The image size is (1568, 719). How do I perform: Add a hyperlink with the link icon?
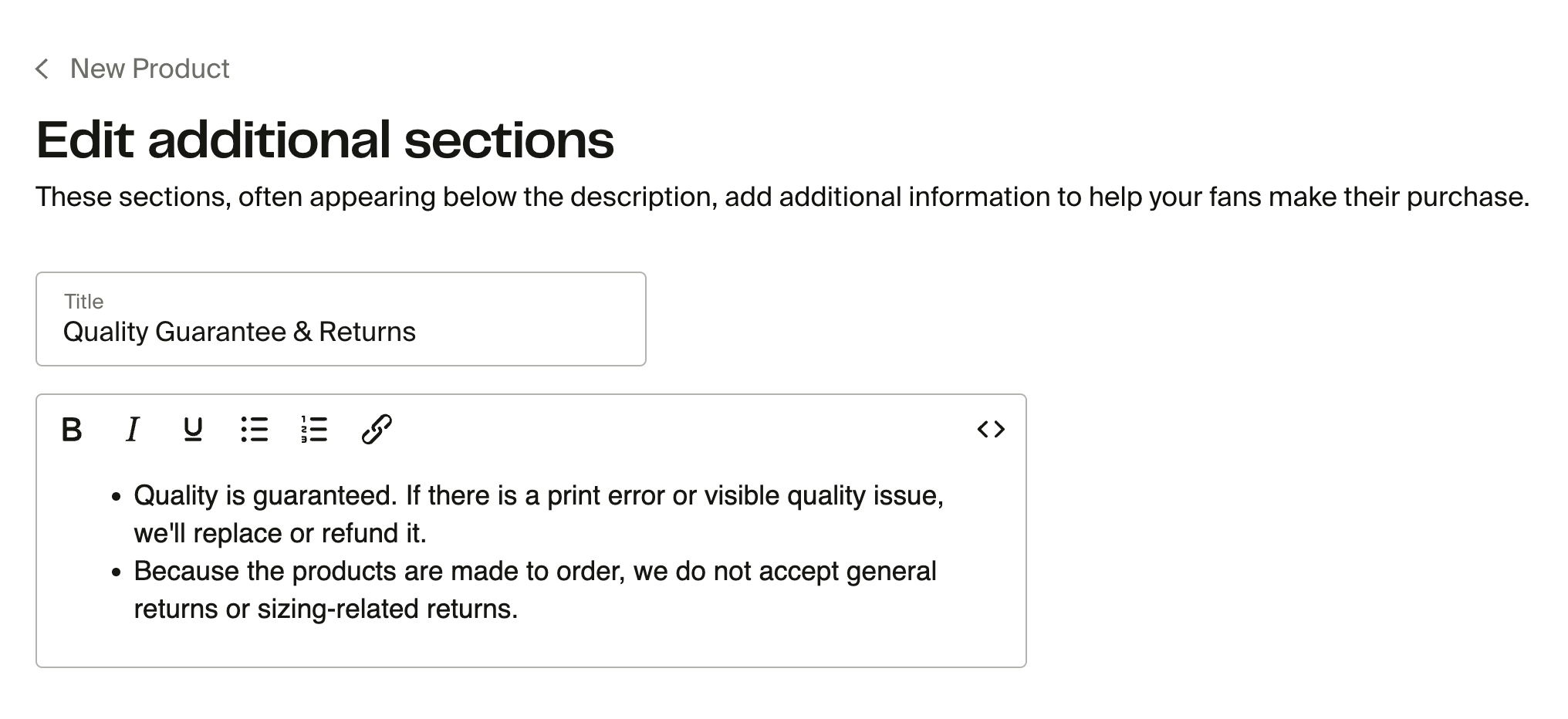pyautogui.click(x=377, y=430)
